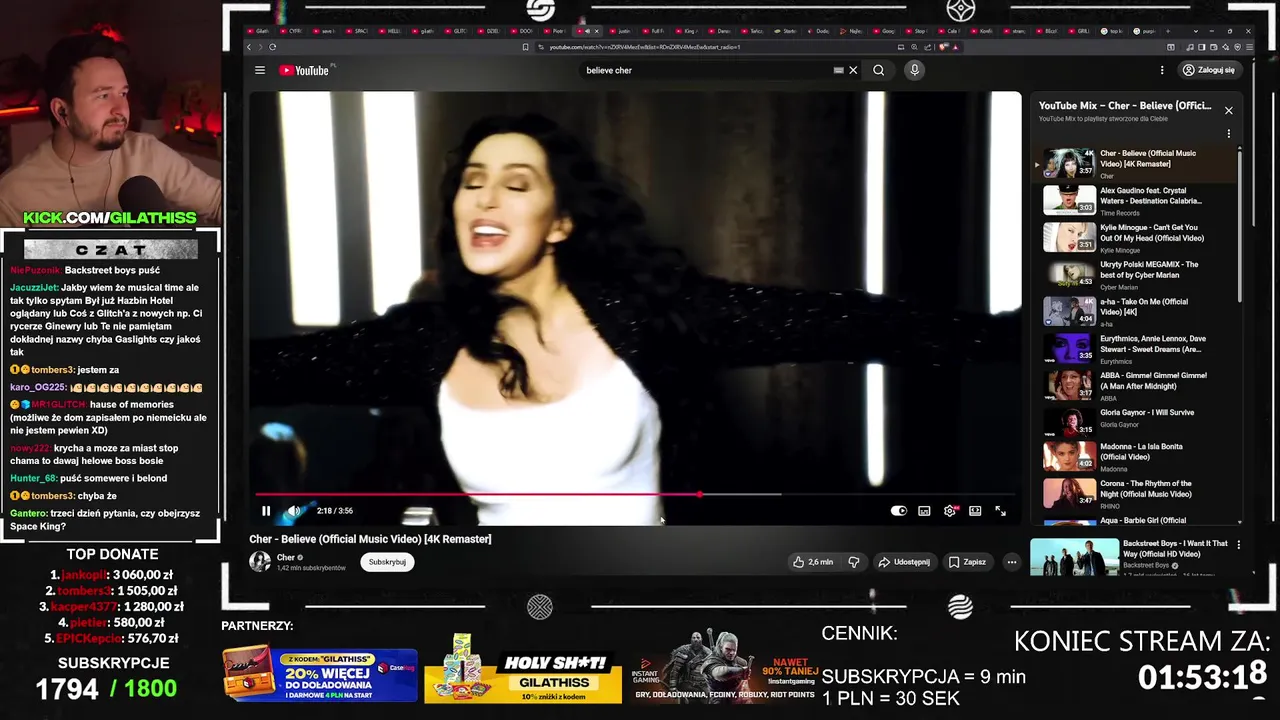
Task: Switch to the justin browser tab
Action: (x=622, y=31)
